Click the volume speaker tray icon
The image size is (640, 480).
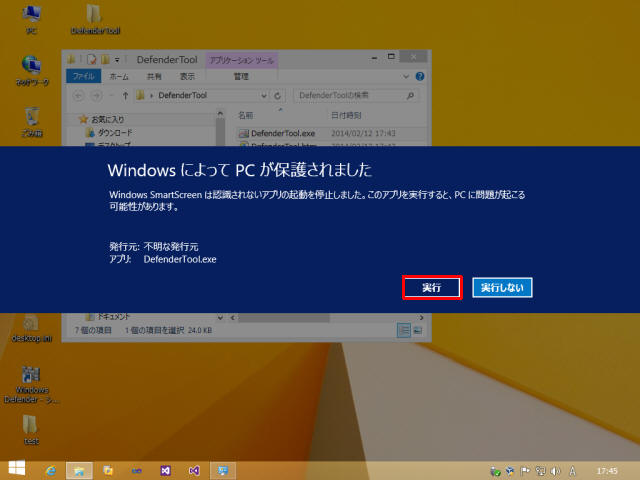coord(556,471)
